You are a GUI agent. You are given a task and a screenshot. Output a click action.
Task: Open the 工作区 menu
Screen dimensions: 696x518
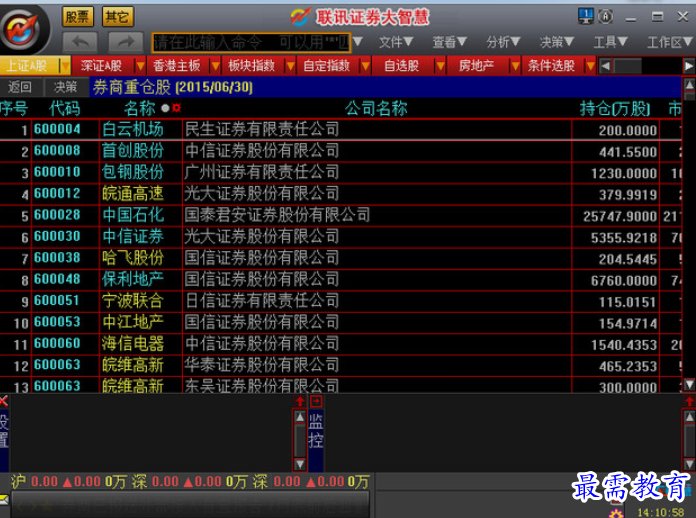670,42
